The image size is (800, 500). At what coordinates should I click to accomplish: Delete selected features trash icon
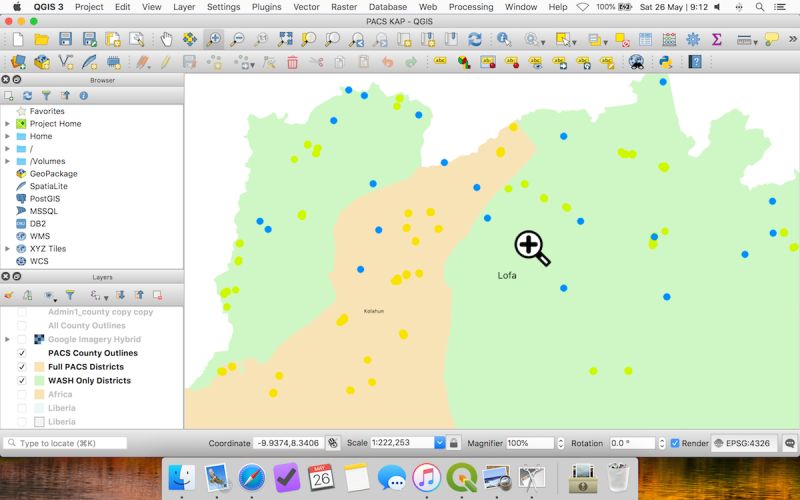(292, 62)
